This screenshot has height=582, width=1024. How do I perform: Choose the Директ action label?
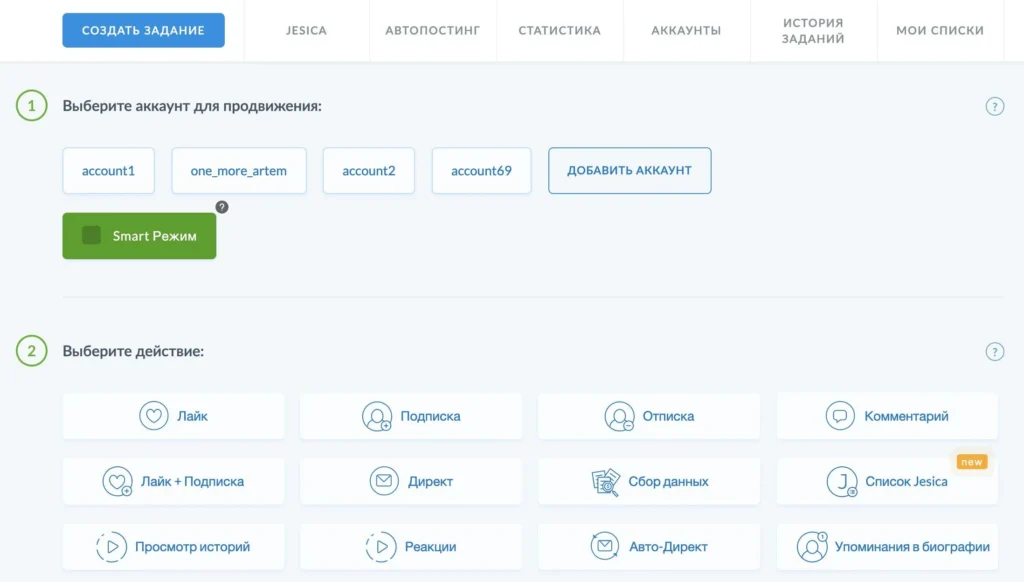tap(430, 481)
